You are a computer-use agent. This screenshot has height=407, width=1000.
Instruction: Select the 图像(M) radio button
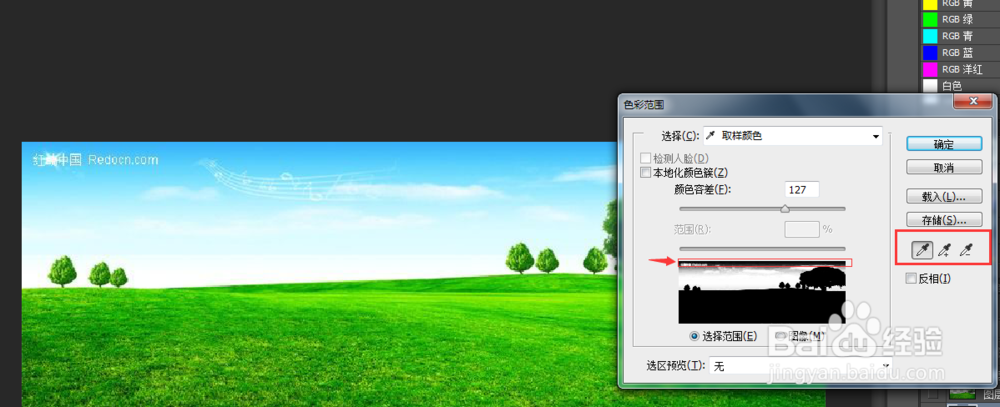[x=781, y=336]
